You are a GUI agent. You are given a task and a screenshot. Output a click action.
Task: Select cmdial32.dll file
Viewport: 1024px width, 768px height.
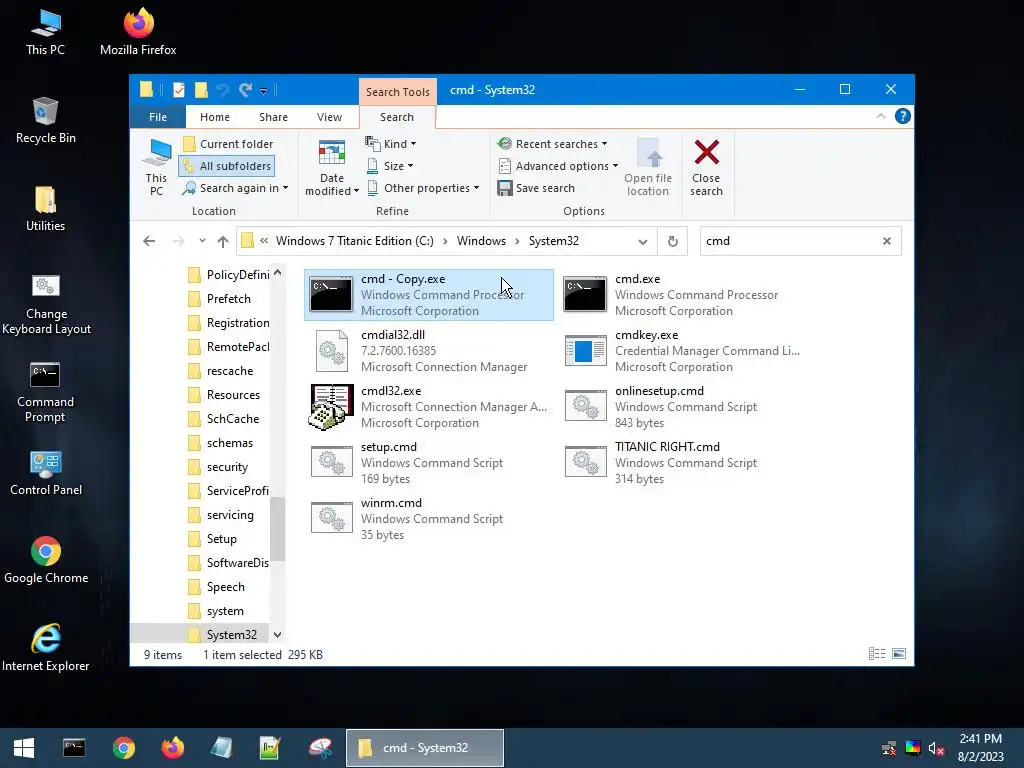[x=428, y=351]
